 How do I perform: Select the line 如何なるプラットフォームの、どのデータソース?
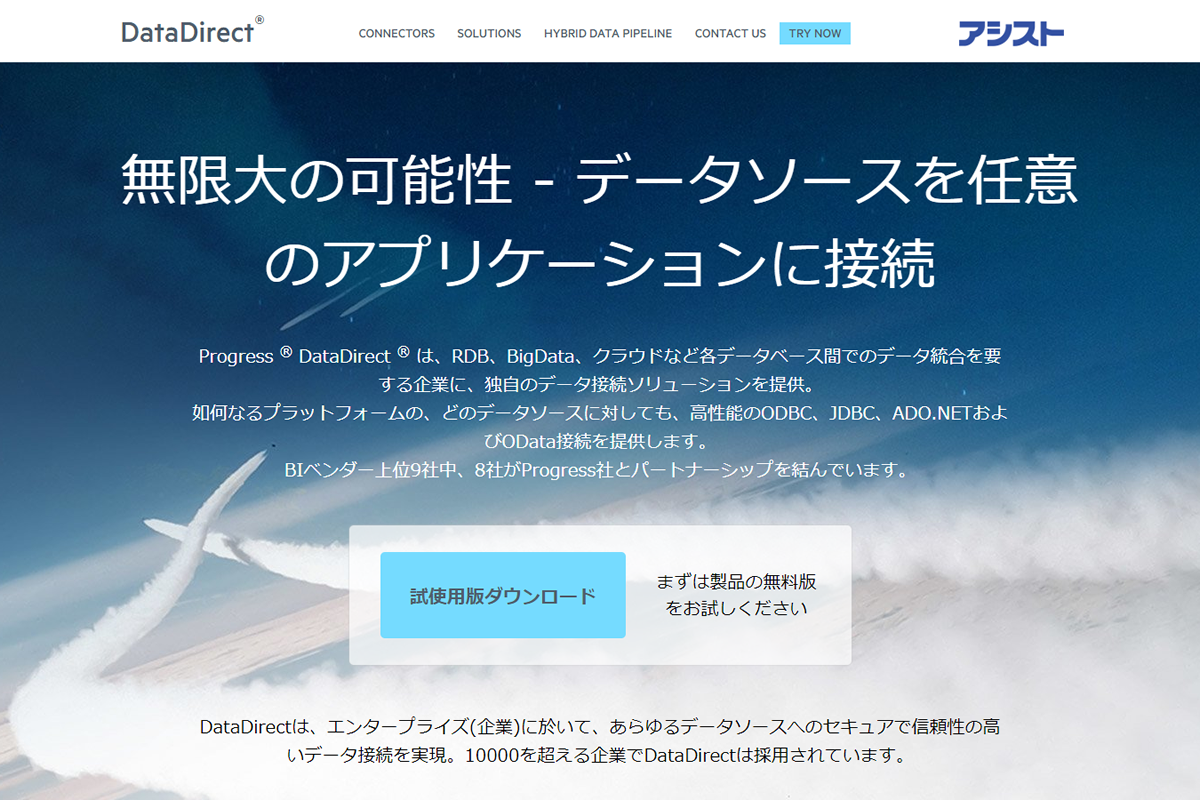[600, 426]
